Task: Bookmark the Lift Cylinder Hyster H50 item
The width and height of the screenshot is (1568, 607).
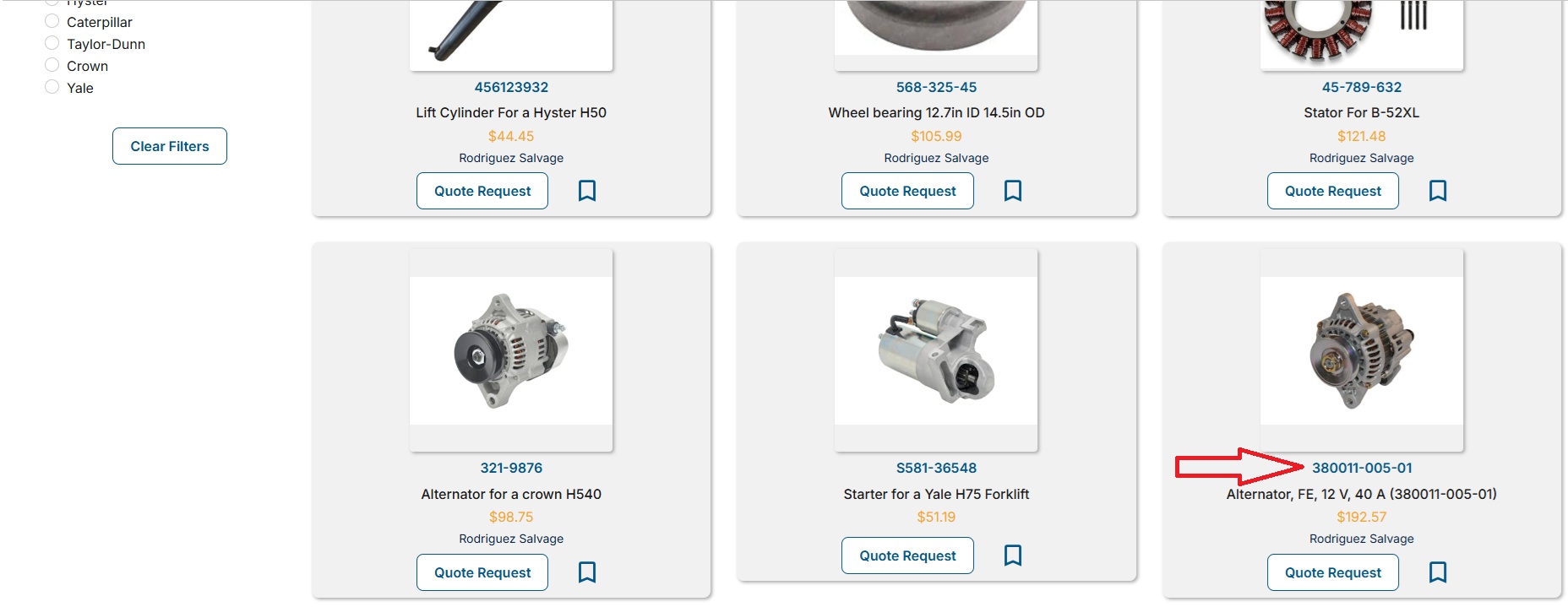Action: pos(587,191)
